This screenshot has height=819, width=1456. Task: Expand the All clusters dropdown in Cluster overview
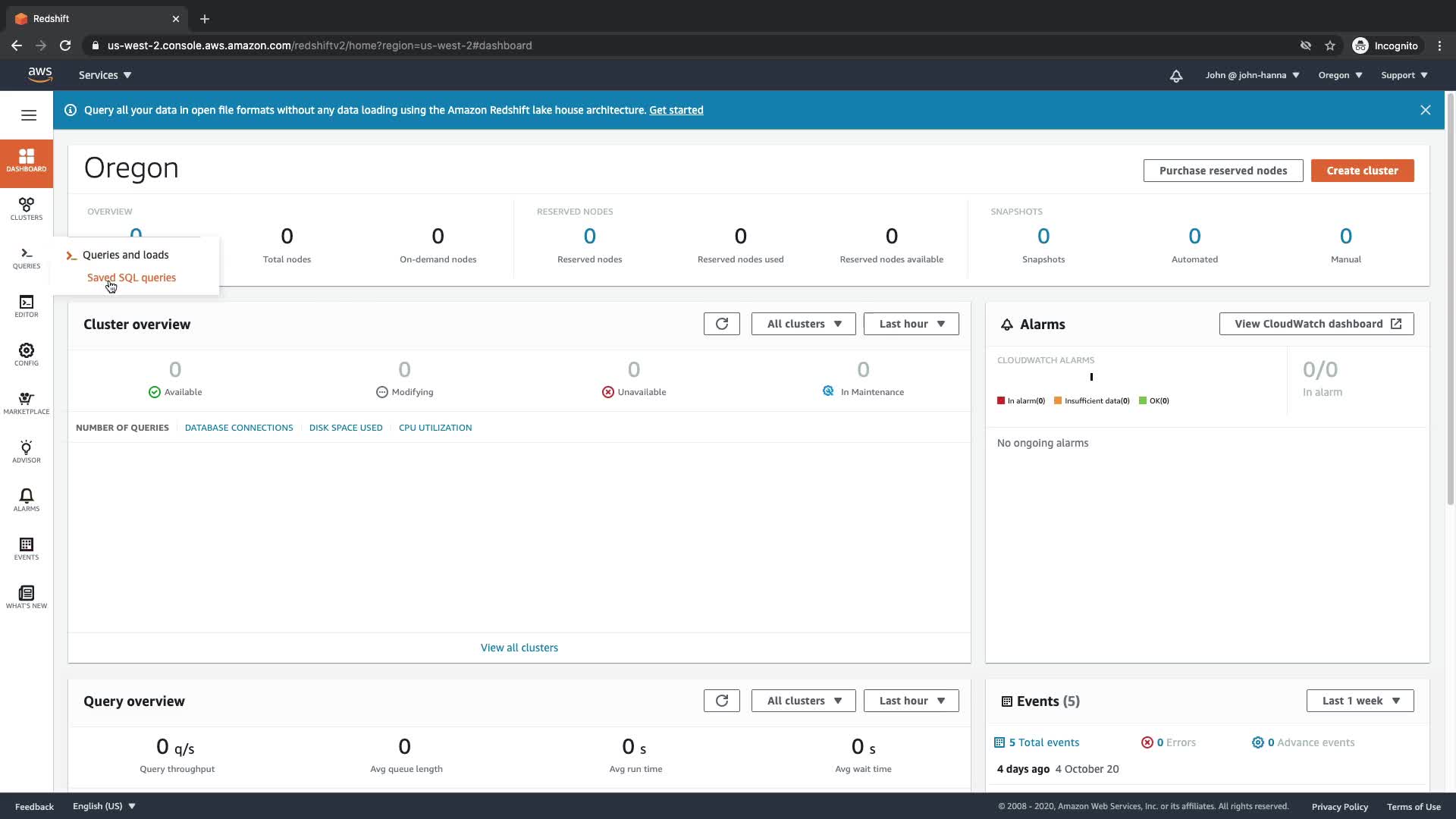point(803,324)
